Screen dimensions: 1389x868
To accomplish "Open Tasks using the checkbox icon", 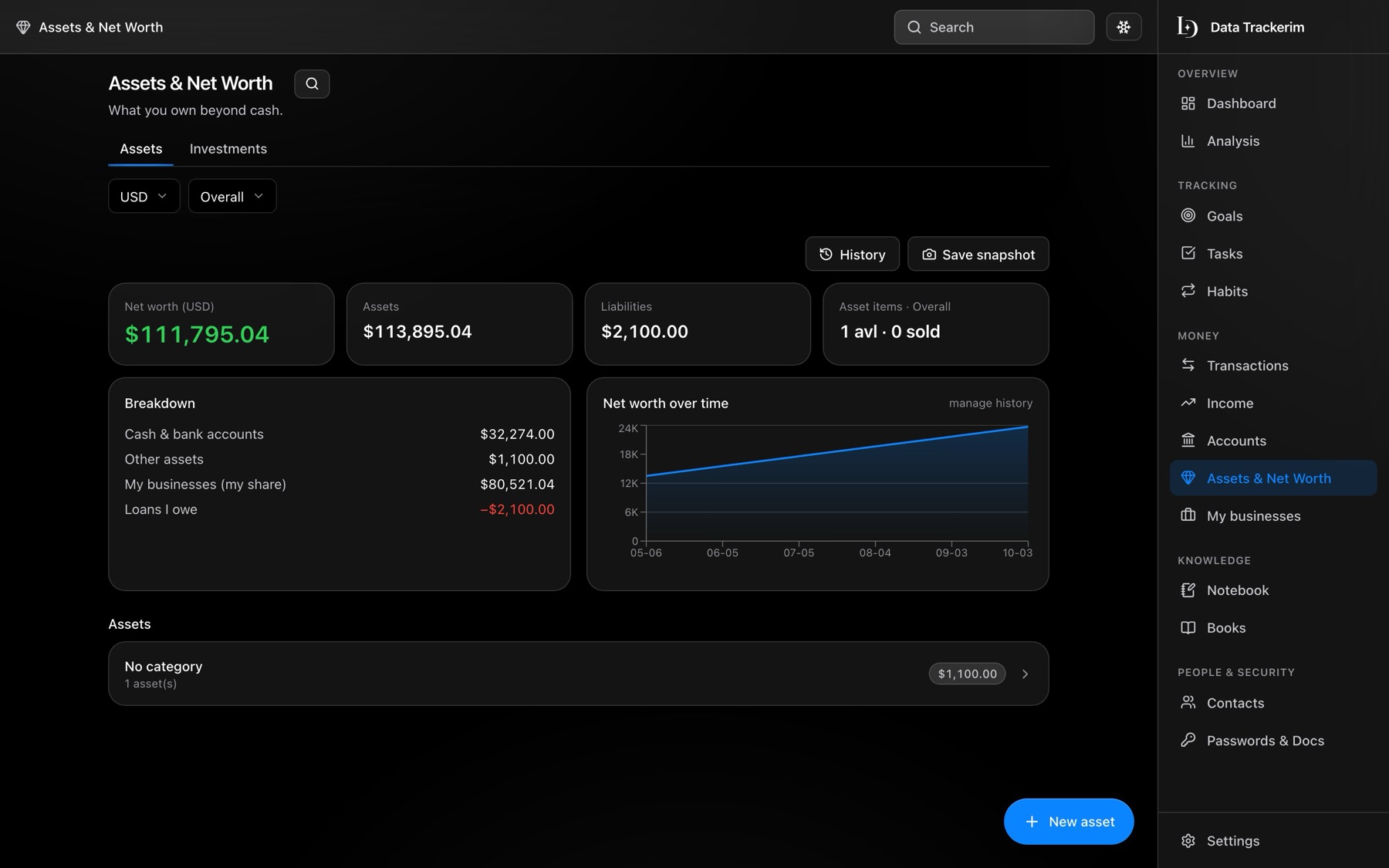I will pyautogui.click(x=1188, y=253).
